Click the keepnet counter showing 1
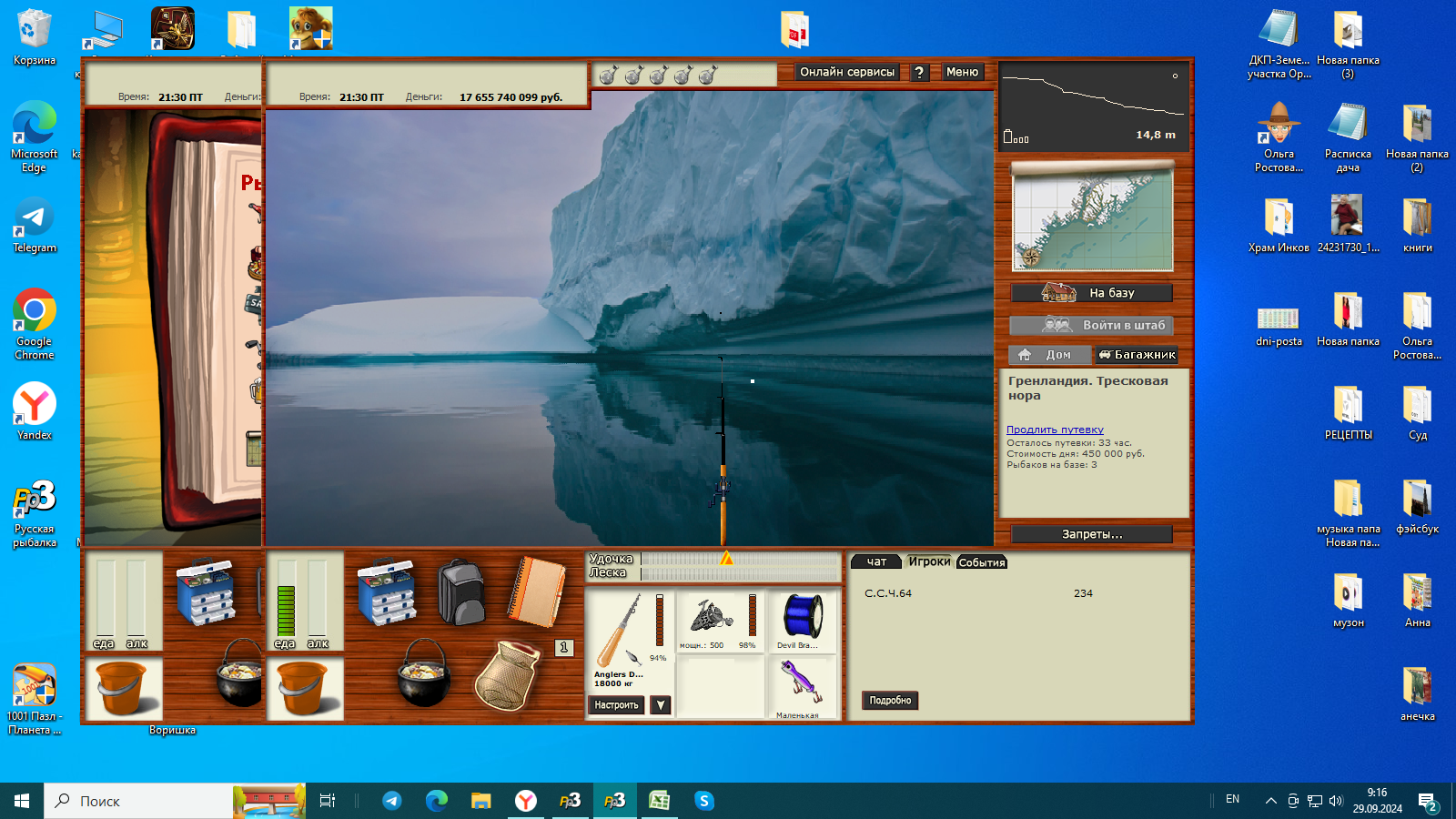 pyautogui.click(x=564, y=648)
